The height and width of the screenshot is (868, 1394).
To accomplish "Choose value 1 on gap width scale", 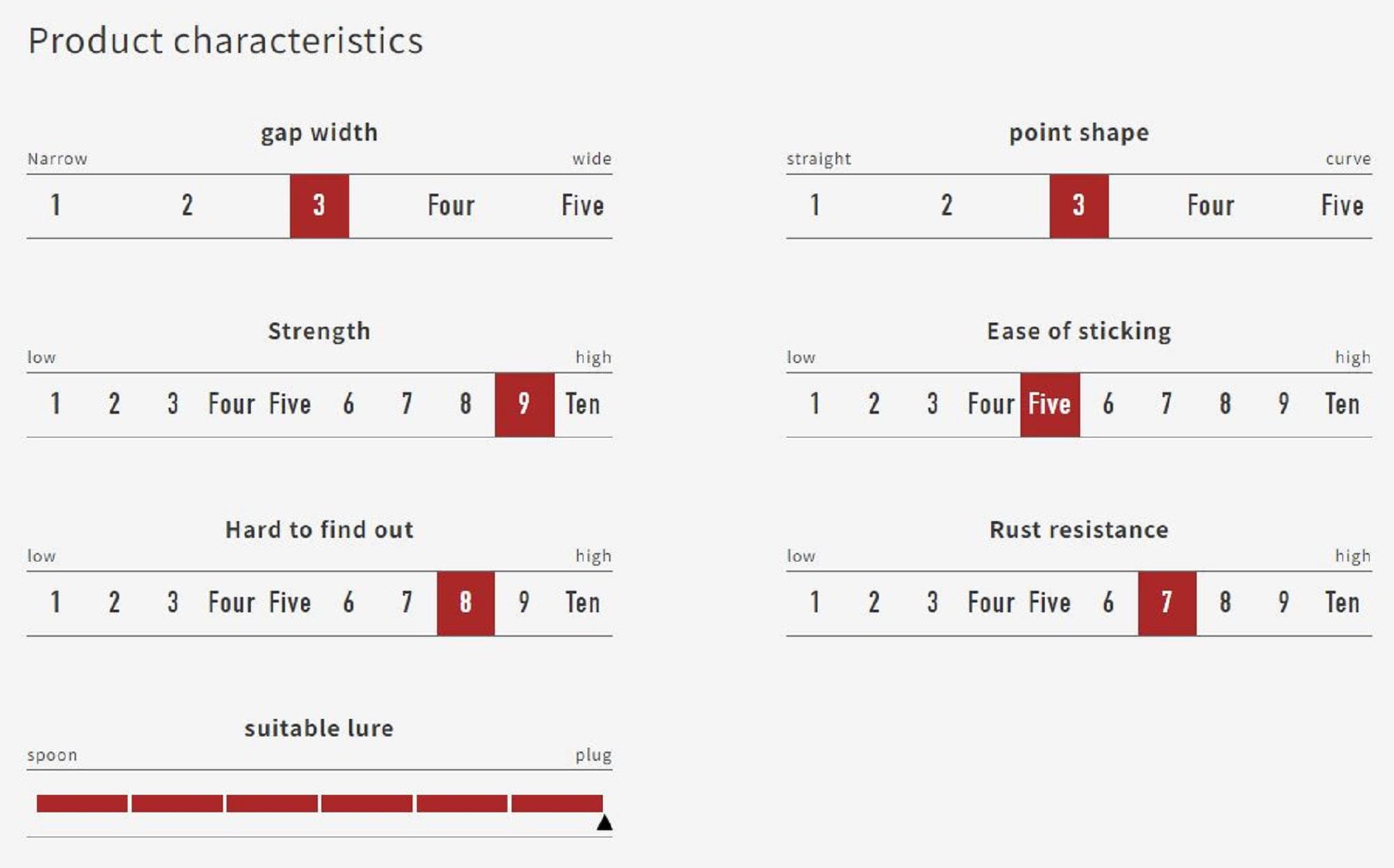I will 56,206.
